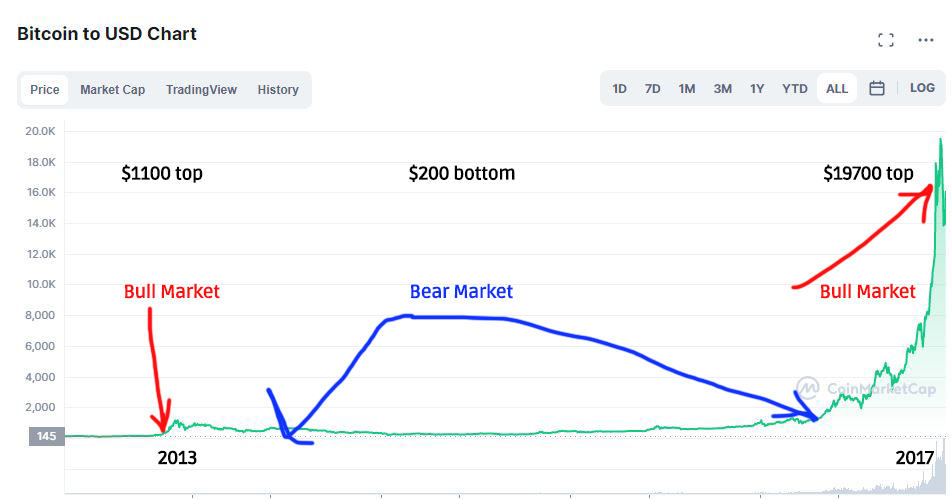
Task: Choose the 3M time range
Action: point(723,88)
